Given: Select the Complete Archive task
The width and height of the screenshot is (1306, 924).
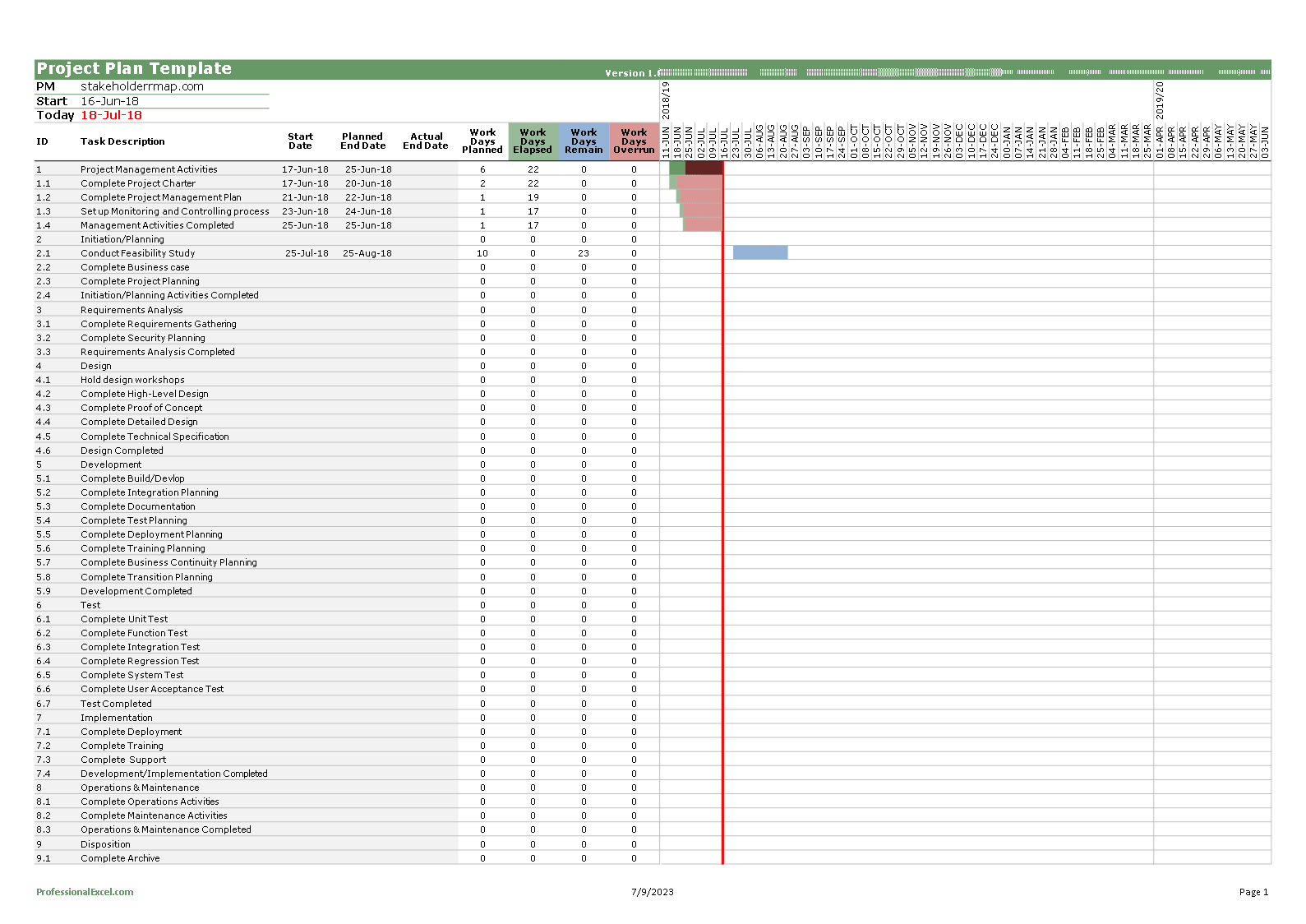Looking at the screenshot, I should pyautogui.click(x=120, y=858).
